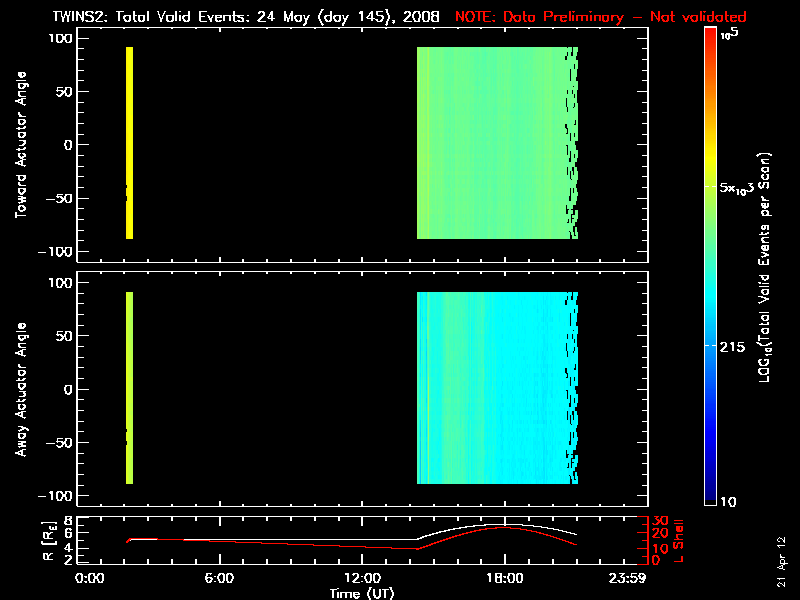The image size is (800, 600).
Task: Click the color bar scale on the right
Action: (711, 266)
